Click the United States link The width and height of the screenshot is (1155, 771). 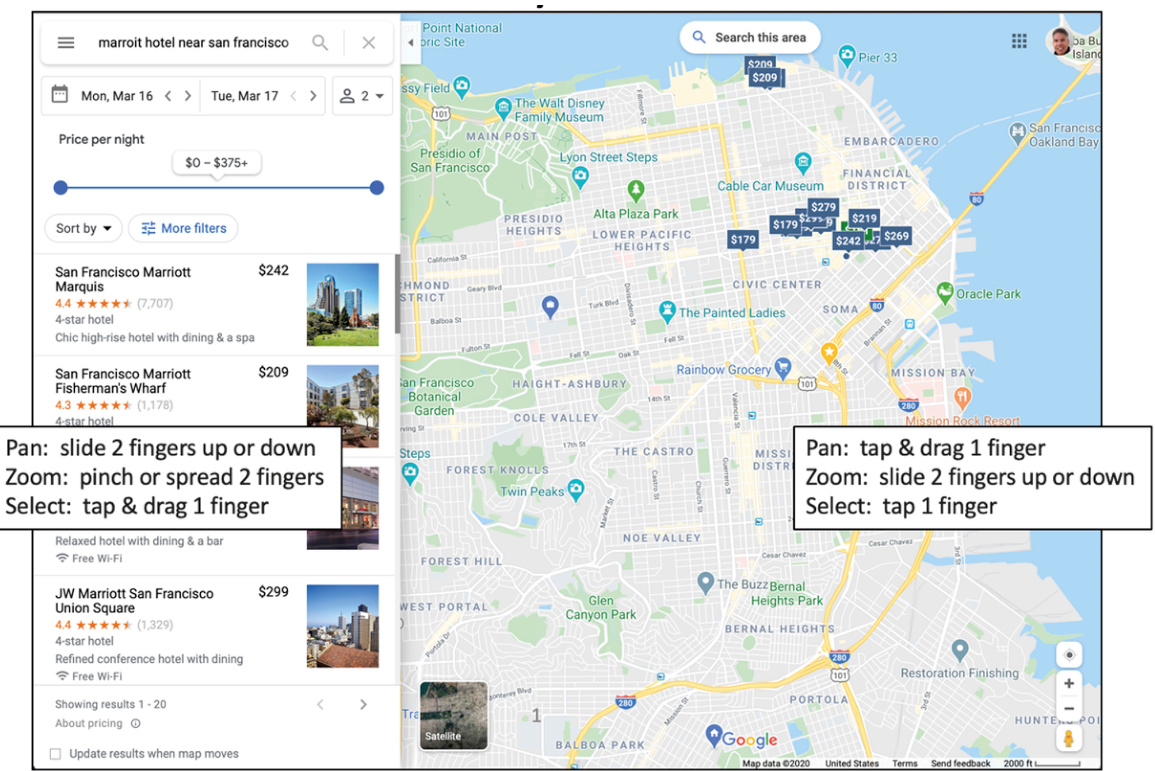click(852, 764)
